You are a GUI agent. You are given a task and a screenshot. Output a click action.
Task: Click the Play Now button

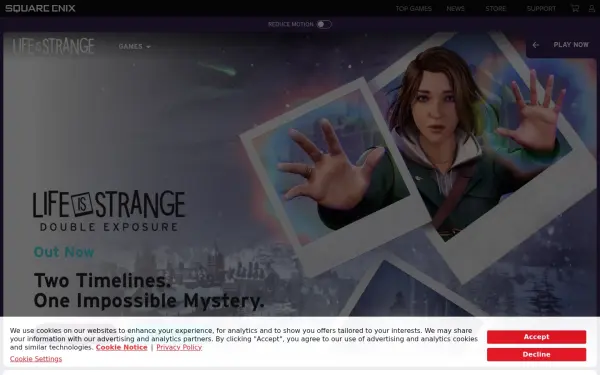(x=571, y=45)
